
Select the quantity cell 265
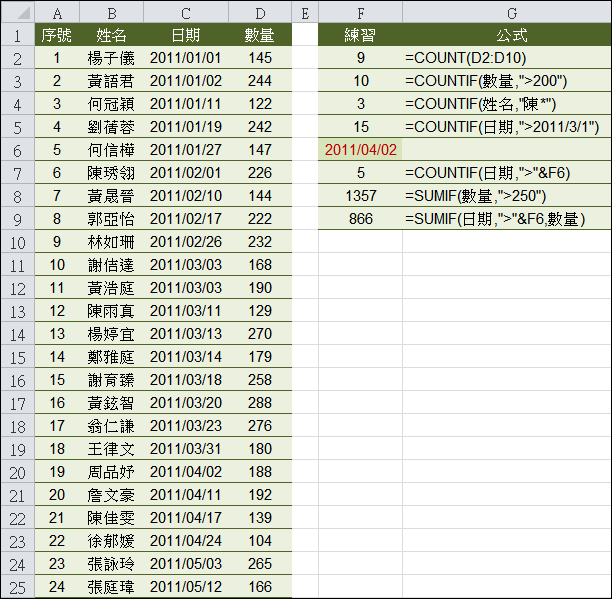pos(260,563)
